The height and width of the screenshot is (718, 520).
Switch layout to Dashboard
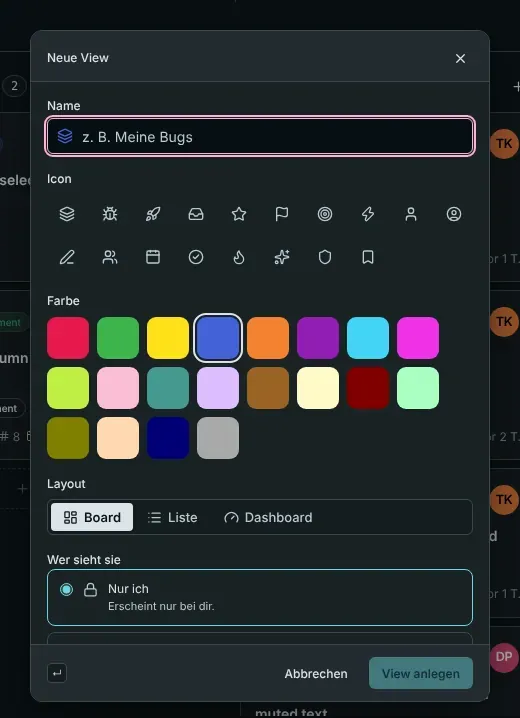tap(268, 517)
